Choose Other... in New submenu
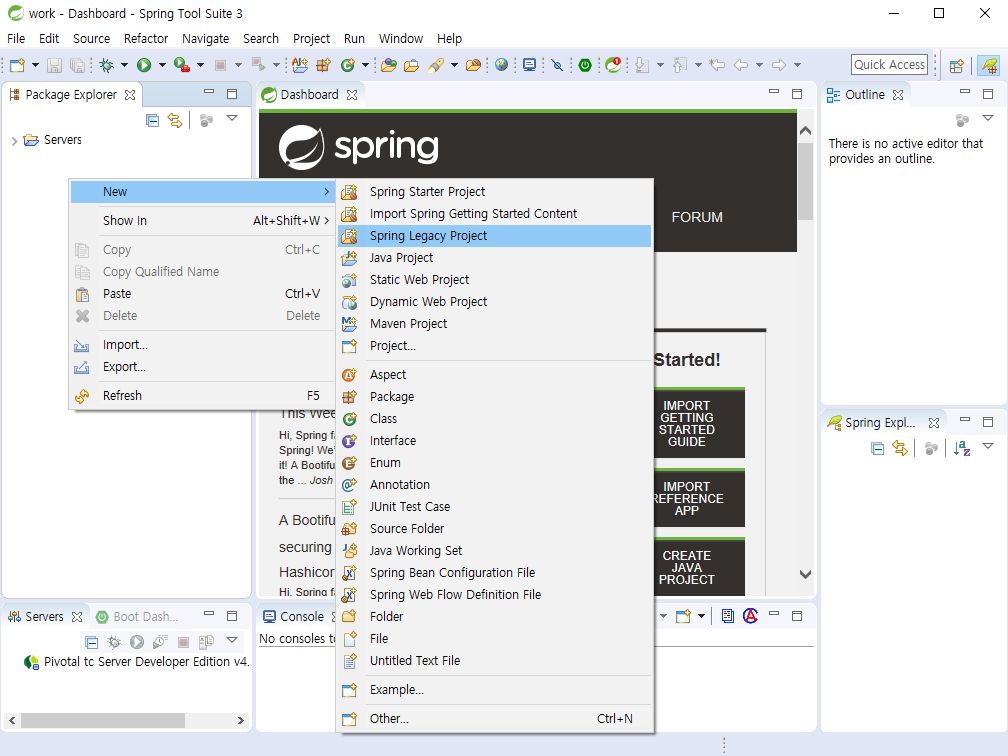The height and width of the screenshot is (756, 1008). point(494,719)
